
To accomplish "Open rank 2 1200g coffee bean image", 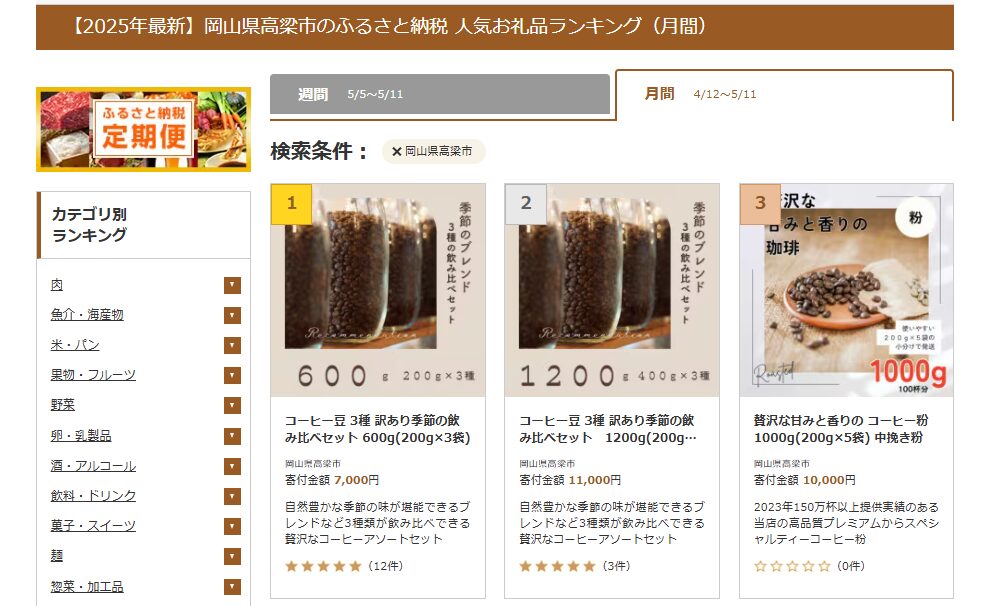I will [x=612, y=290].
